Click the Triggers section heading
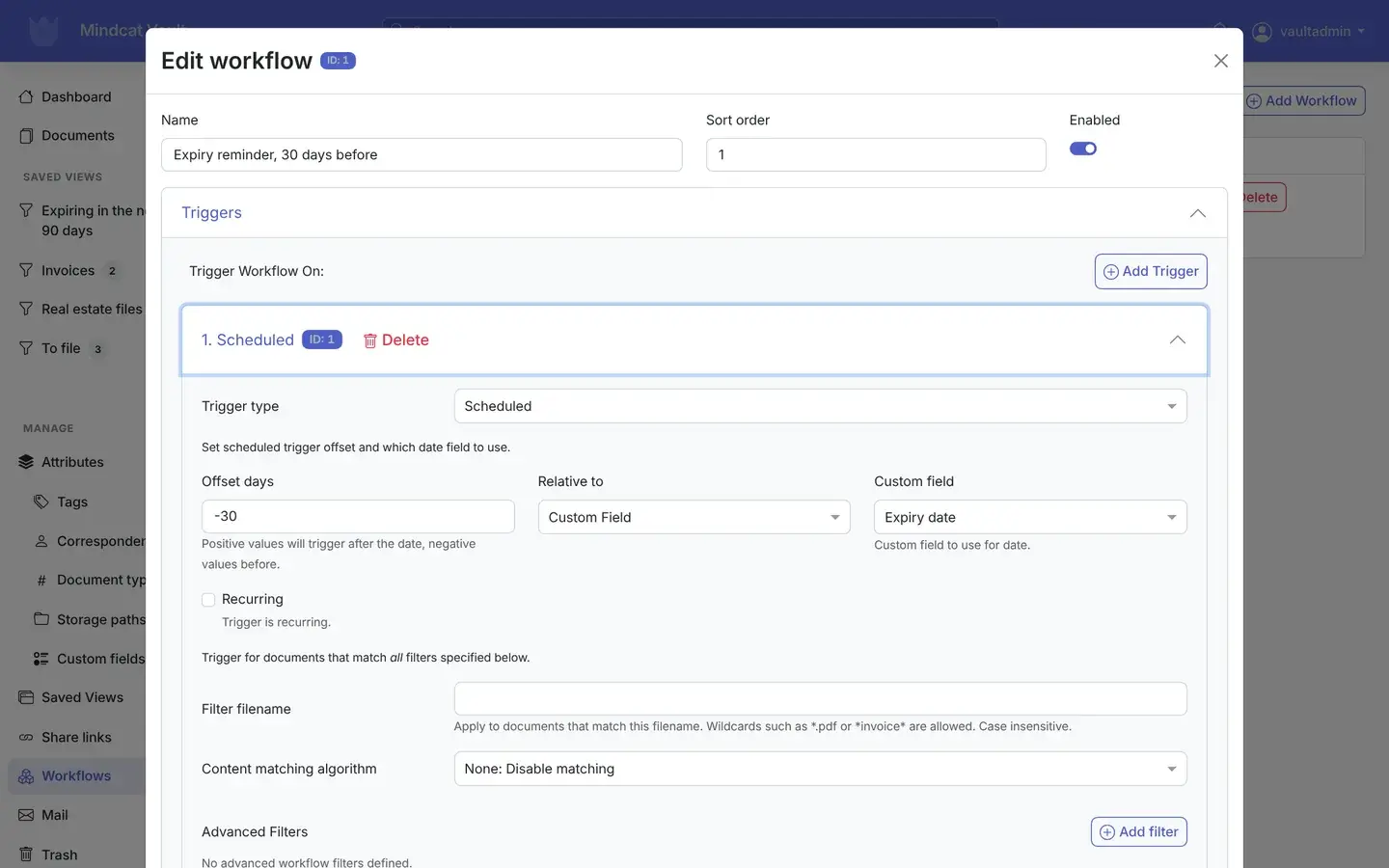 point(211,212)
